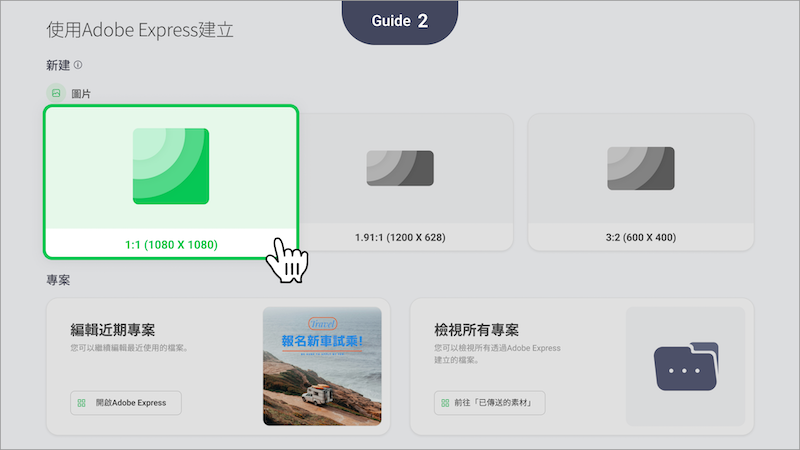This screenshot has height=450, width=800.
Task: Select the 圖片 category label
Action: [82, 93]
